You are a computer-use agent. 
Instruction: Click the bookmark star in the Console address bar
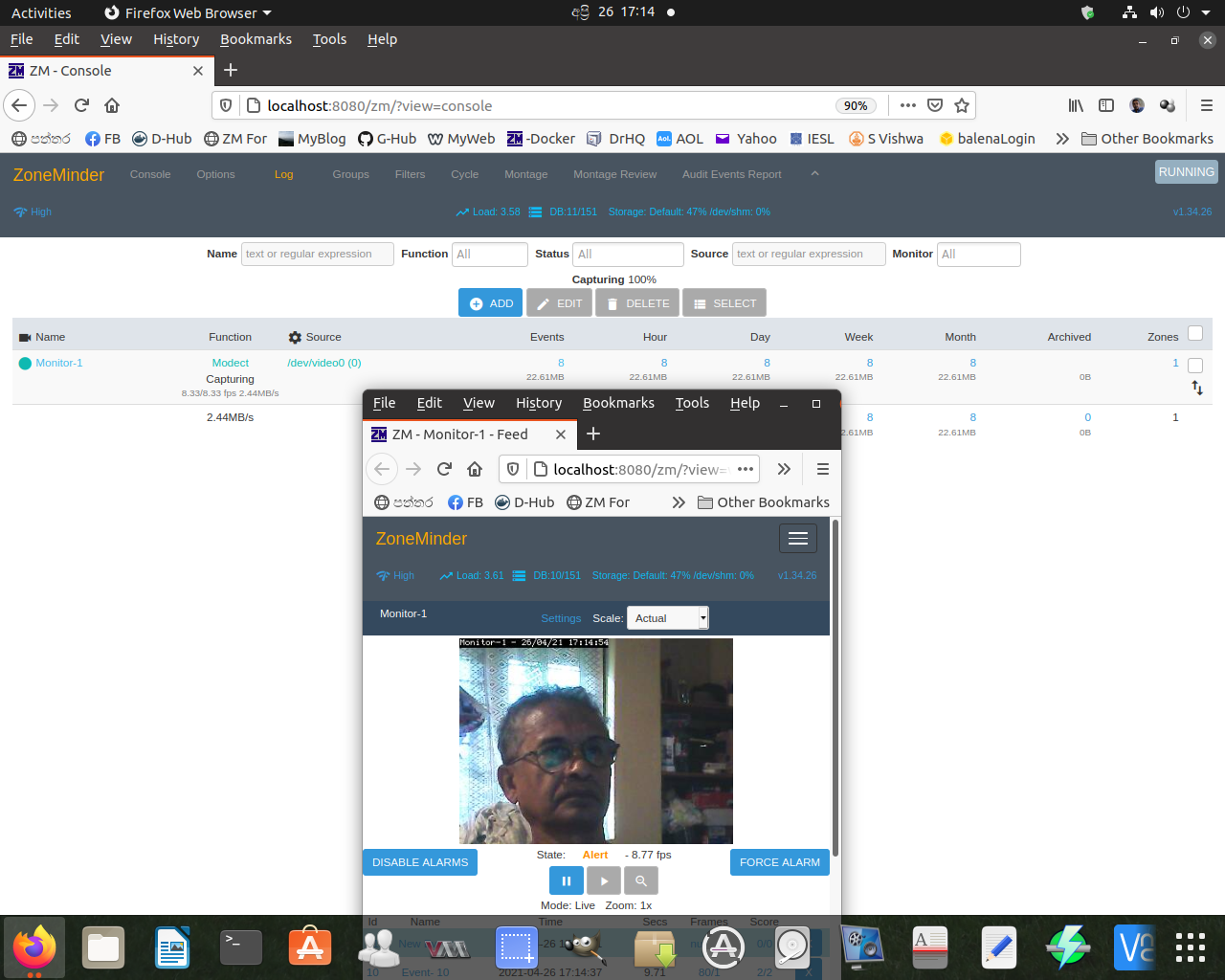(x=962, y=105)
